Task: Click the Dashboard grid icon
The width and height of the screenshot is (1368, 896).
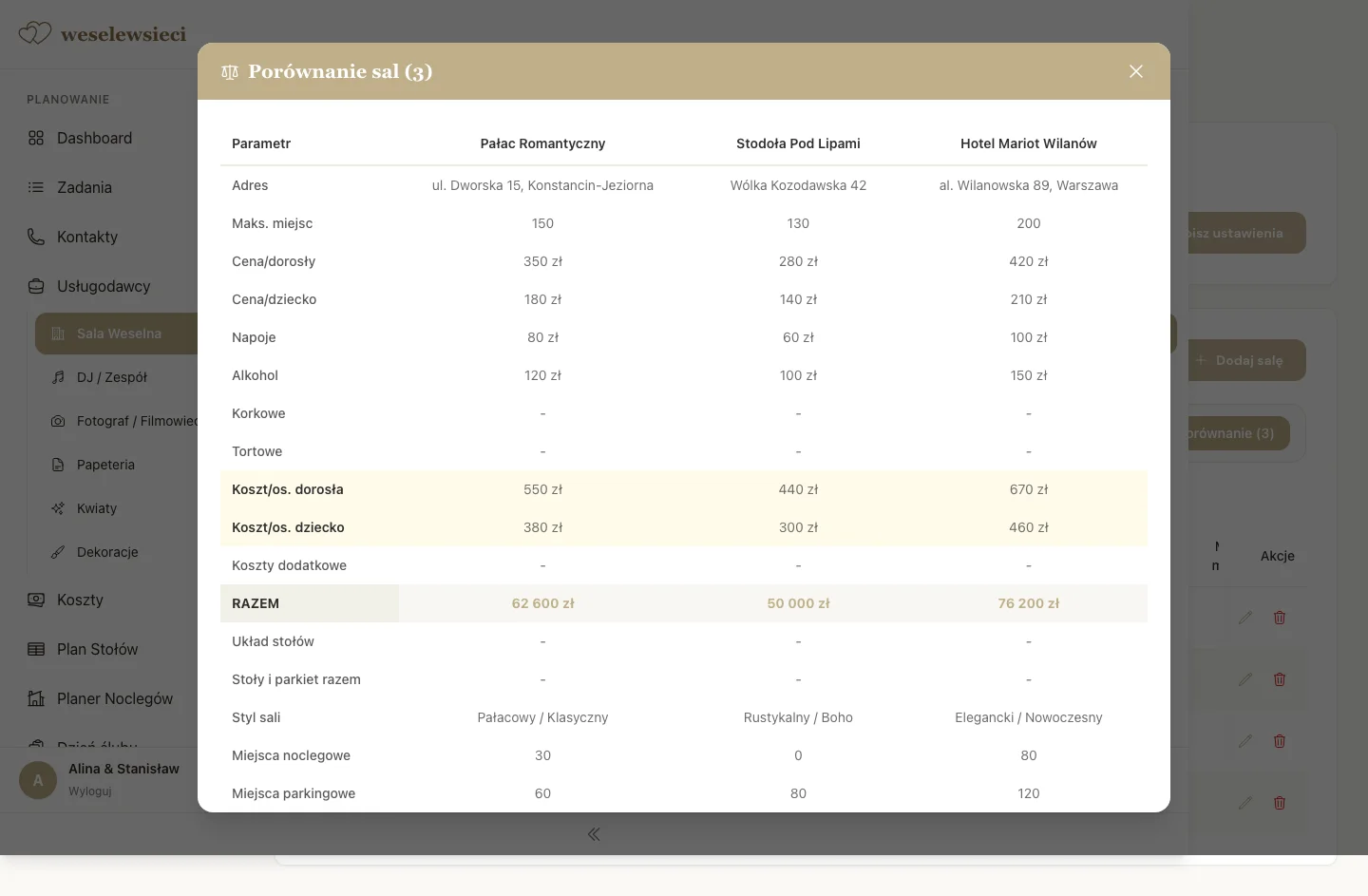Action: point(36,138)
